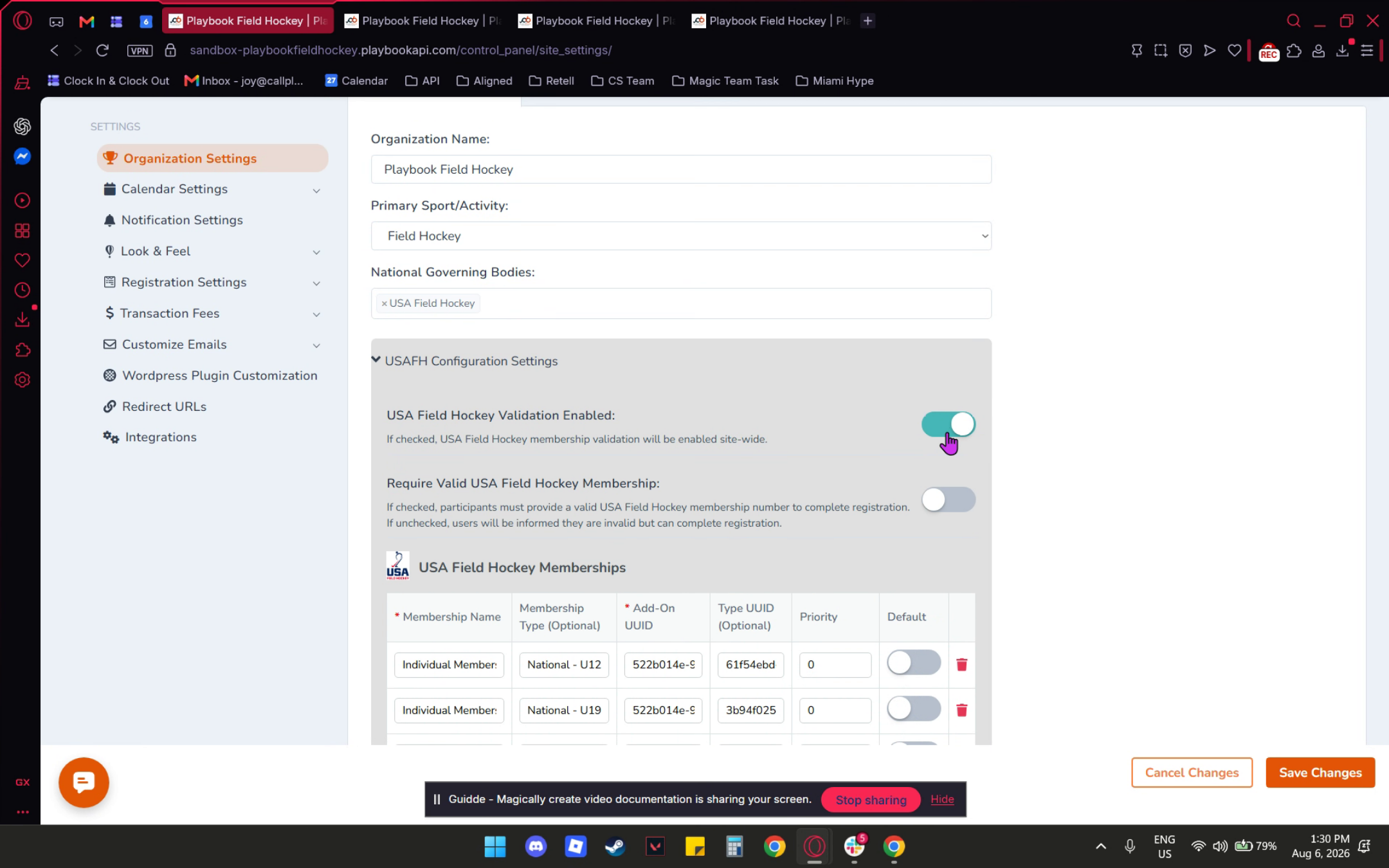Screen dimensions: 1389x868
Task: Click the Organization Name input field
Action: click(x=681, y=169)
